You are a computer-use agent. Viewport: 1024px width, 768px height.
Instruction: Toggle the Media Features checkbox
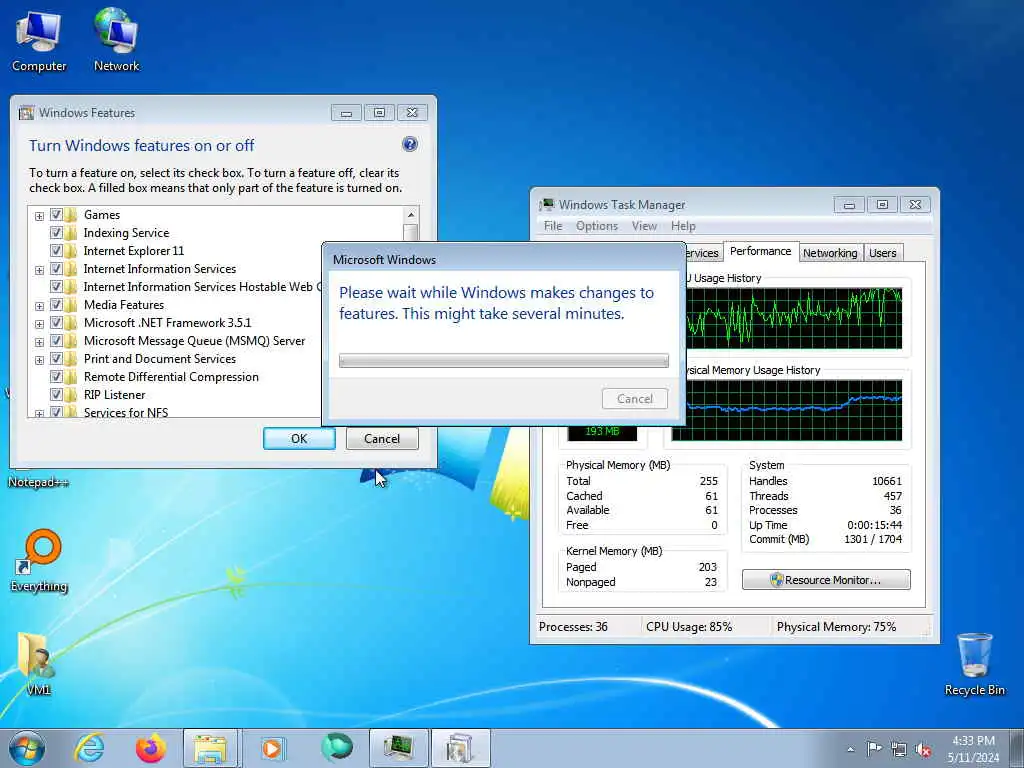pos(56,304)
